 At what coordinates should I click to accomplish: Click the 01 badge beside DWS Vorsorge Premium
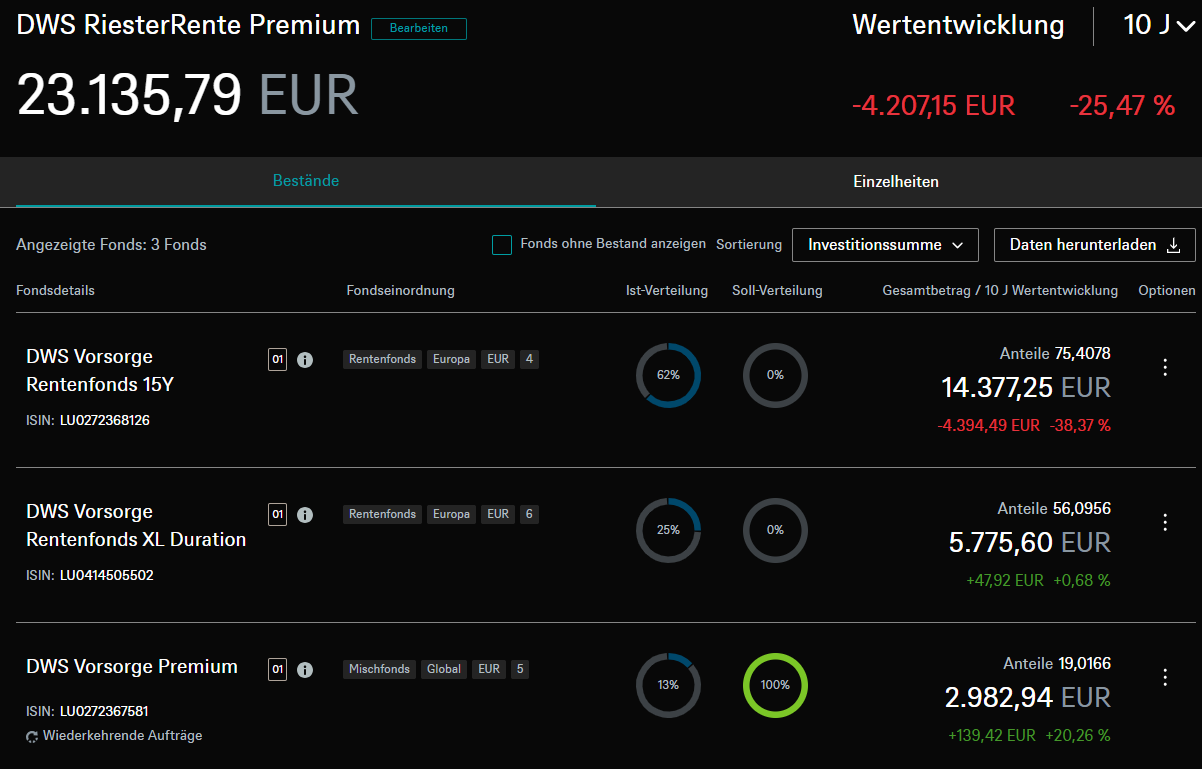coord(277,670)
